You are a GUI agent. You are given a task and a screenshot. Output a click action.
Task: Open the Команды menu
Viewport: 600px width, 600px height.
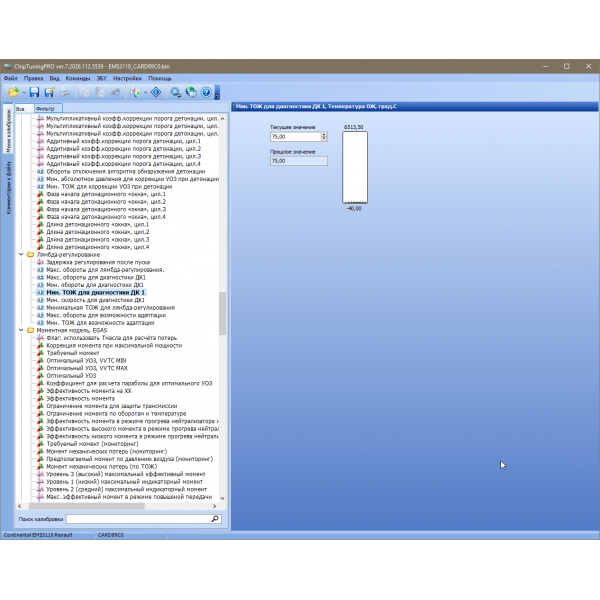(x=78, y=77)
